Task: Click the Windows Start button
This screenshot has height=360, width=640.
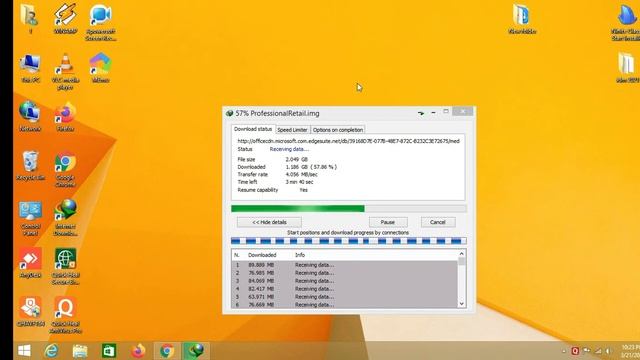Action: pyautogui.click(x=24, y=351)
